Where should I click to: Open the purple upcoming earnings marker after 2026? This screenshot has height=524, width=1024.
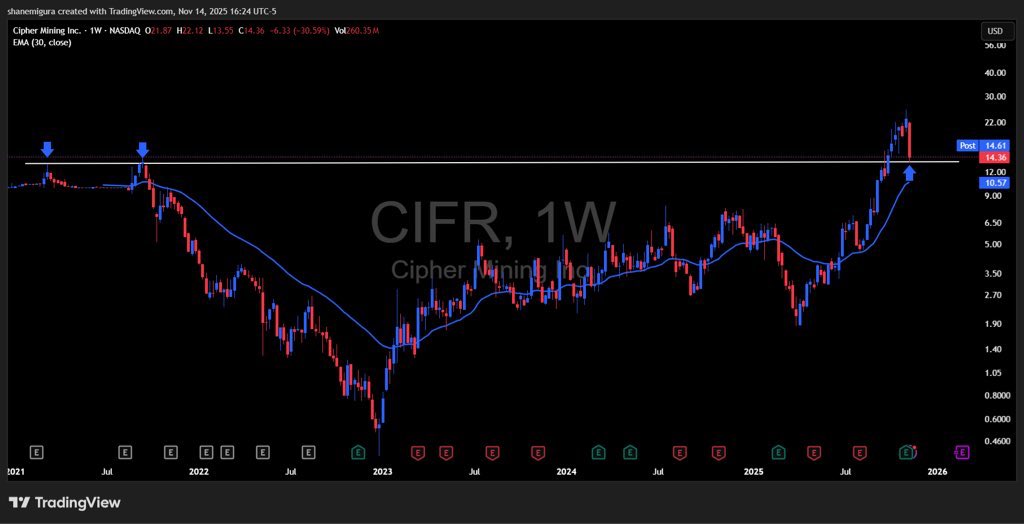[x=961, y=451]
